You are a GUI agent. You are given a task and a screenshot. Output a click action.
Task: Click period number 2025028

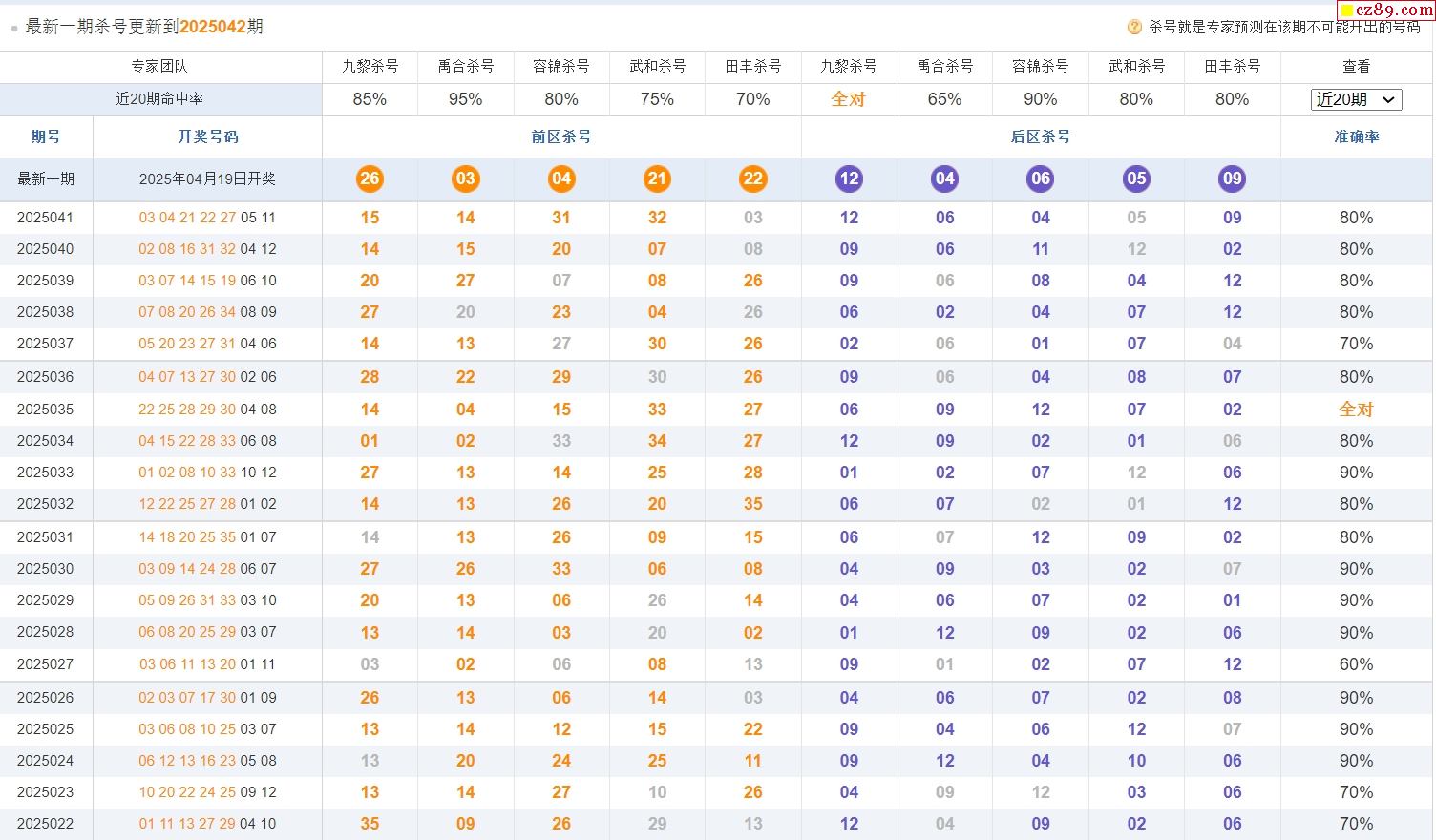click(46, 632)
